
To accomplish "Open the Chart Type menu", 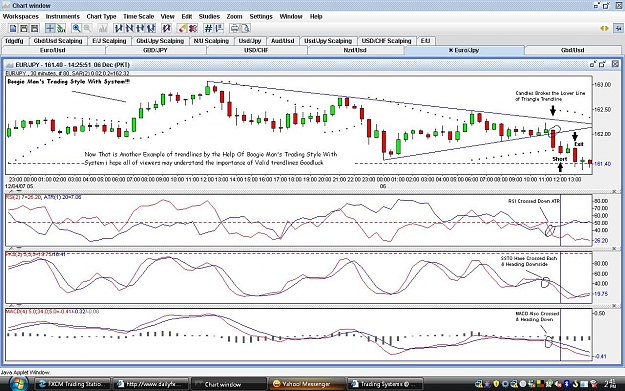I will 101,16.
